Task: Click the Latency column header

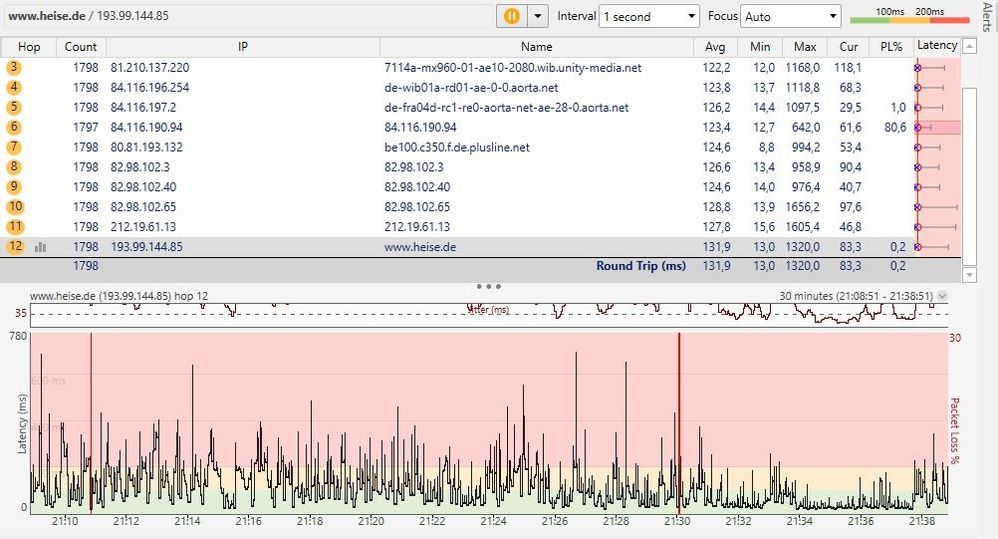Action: [936, 46]
